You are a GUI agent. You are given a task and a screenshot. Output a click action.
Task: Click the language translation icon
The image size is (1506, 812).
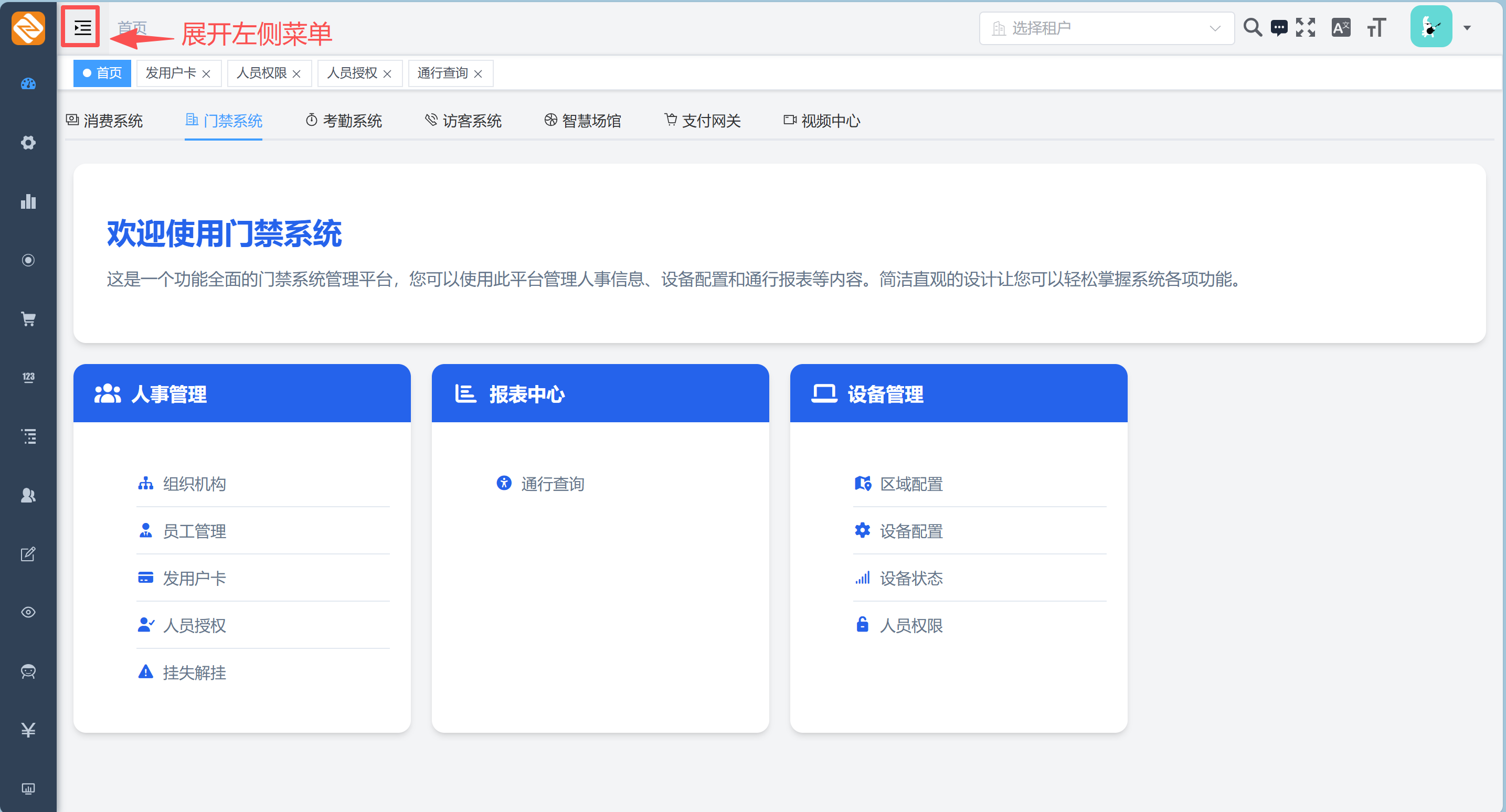[1341, 27]
